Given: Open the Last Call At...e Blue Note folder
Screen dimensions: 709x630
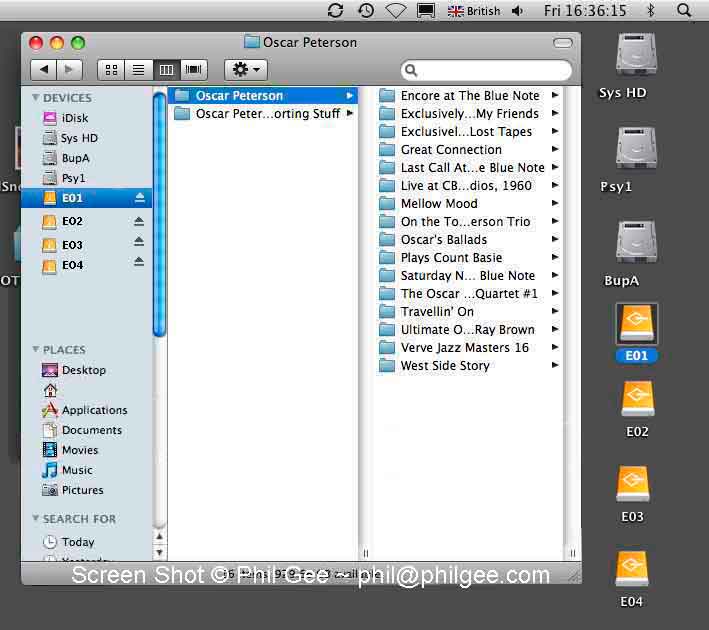Looking at the screenshot, I should click(468, 167).
